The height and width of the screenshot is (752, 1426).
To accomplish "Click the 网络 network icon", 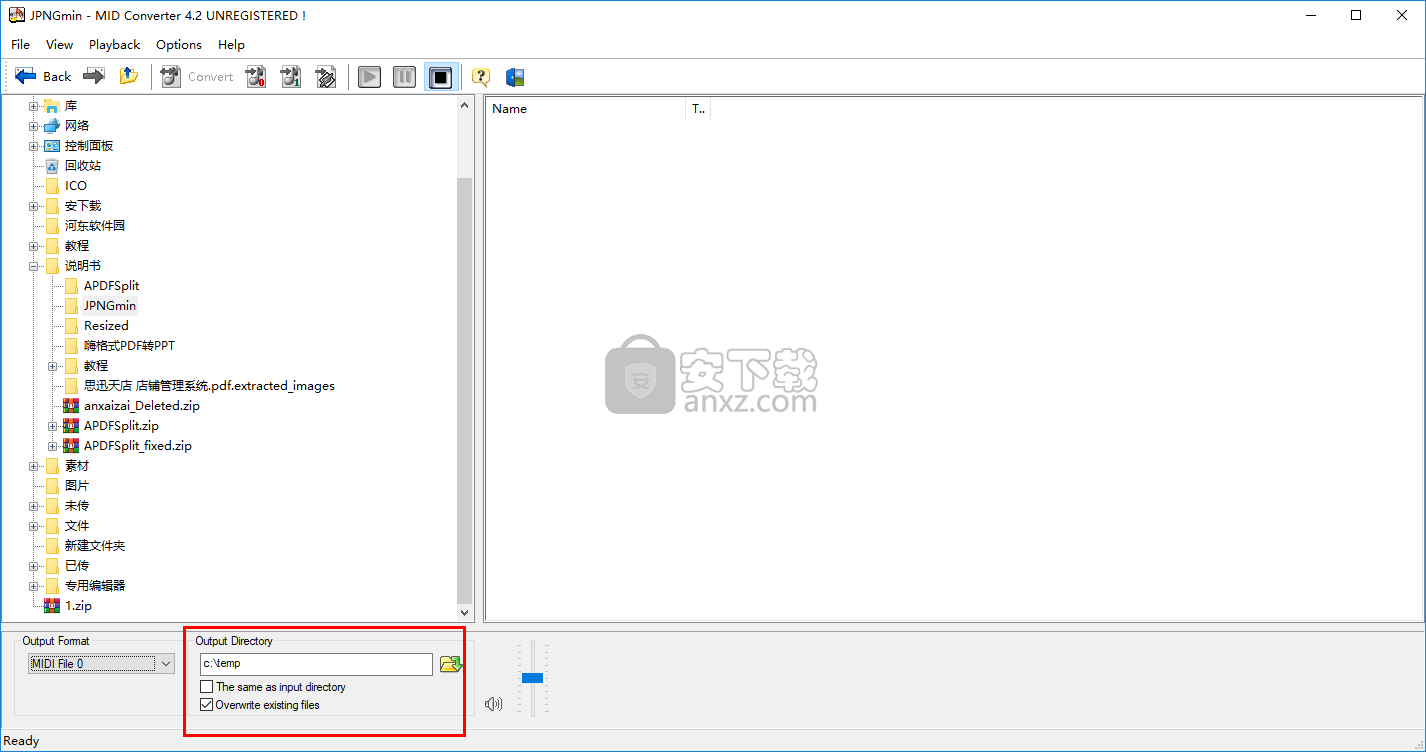I will point(52,126).
